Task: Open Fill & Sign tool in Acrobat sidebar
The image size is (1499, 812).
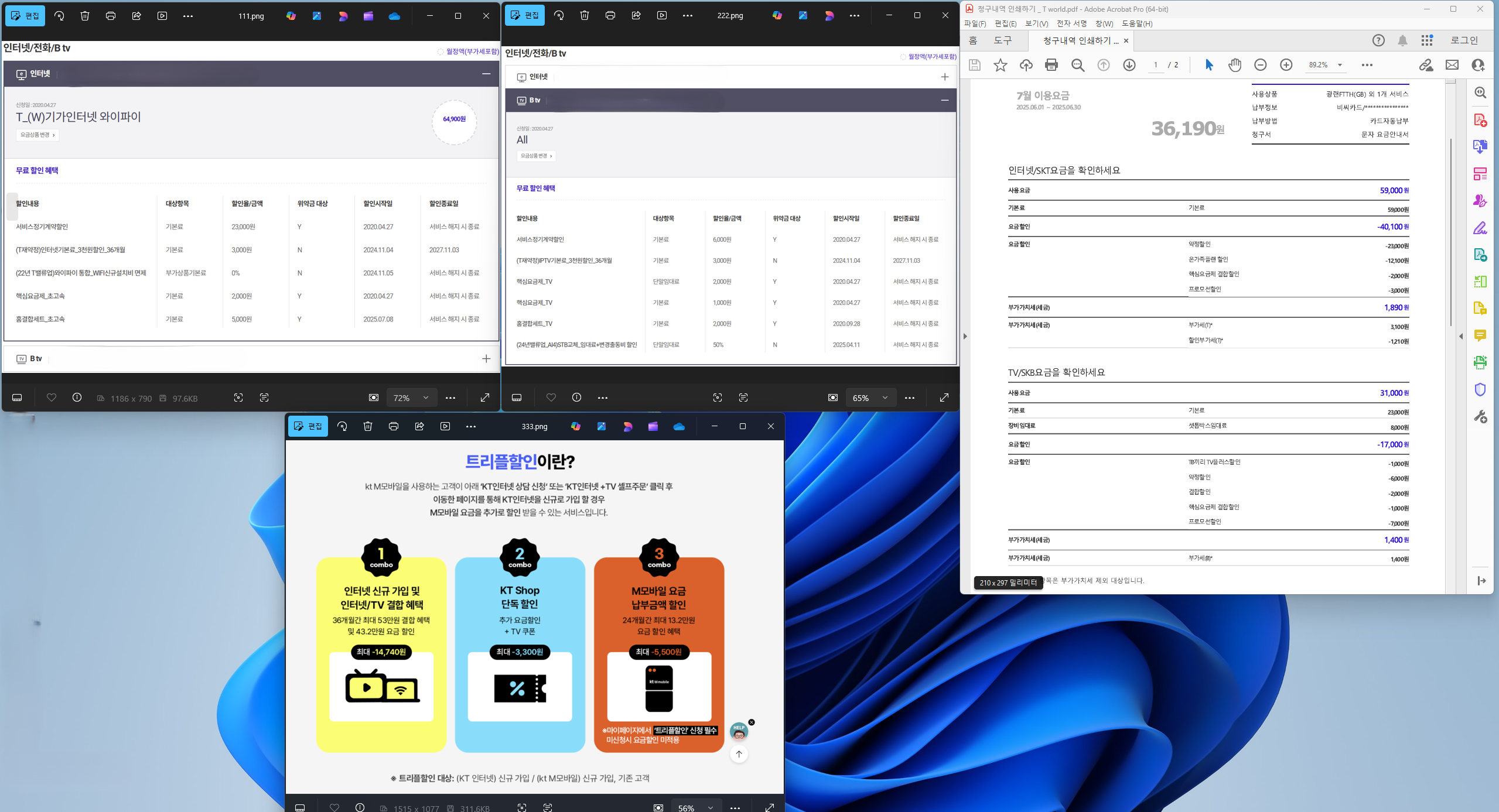Action: pyautogui.click(x=1480, y=228)
